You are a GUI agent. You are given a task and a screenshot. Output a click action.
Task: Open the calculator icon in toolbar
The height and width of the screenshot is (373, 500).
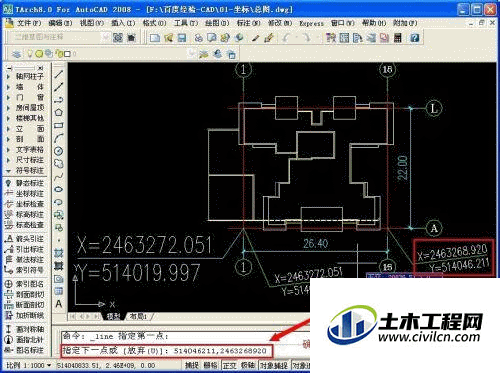pyautogui.click(x=398, y=38)
